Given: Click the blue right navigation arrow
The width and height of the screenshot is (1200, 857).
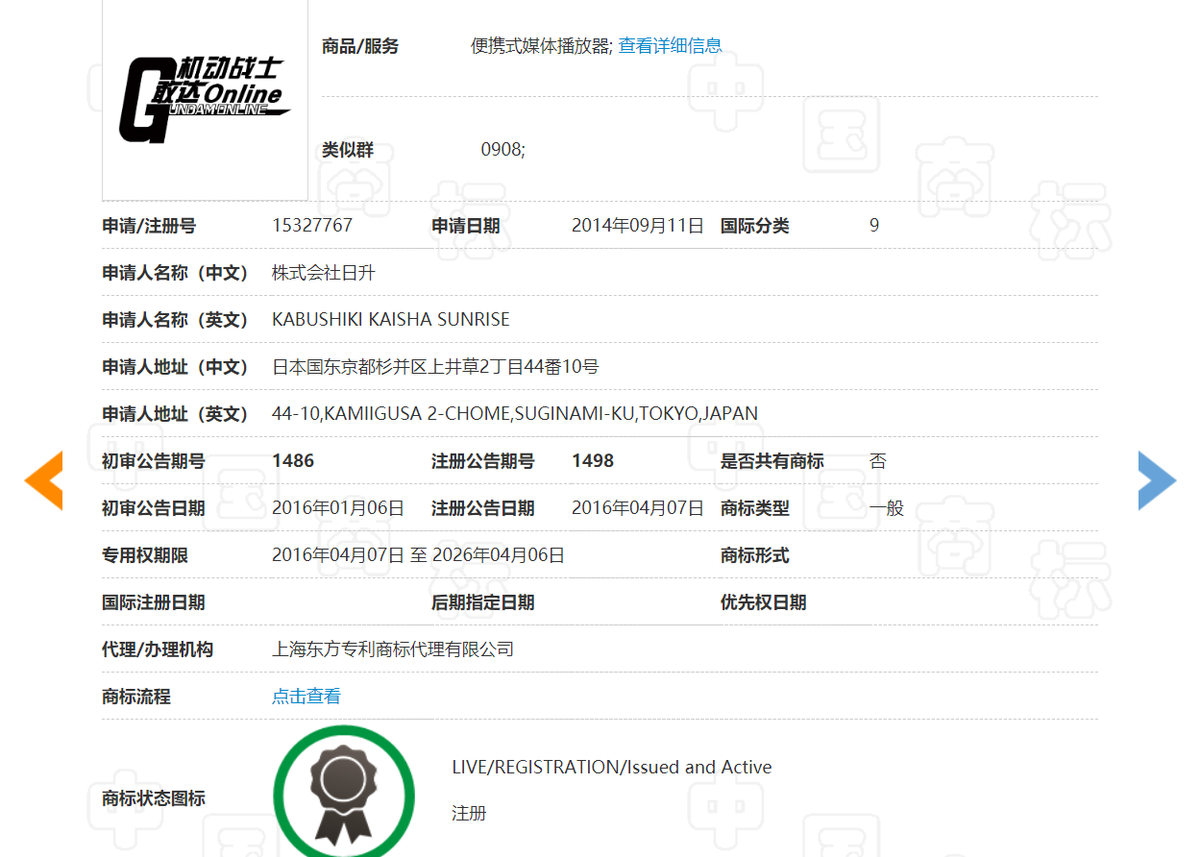Looking at the screenshot, I should point(1157,480).
